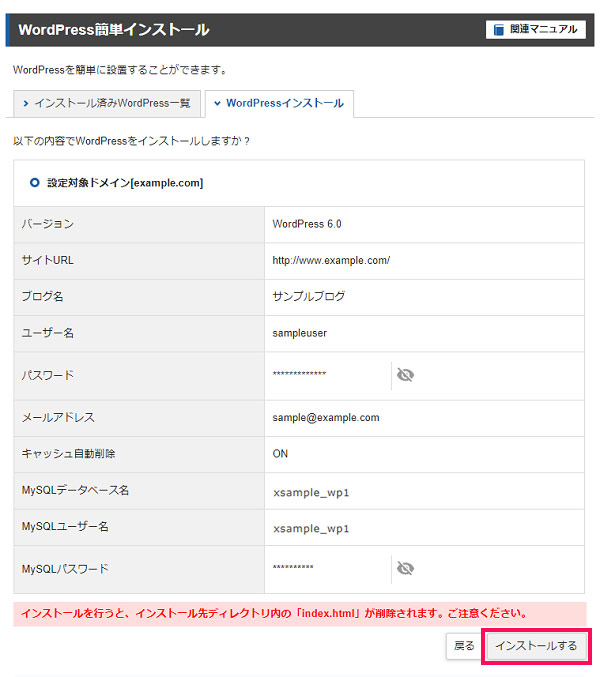The height and width of the screenshot is (677, 600).
Task: Click the circle icon beside 設定対象ドメイン
Action: (x=35, y=183)
